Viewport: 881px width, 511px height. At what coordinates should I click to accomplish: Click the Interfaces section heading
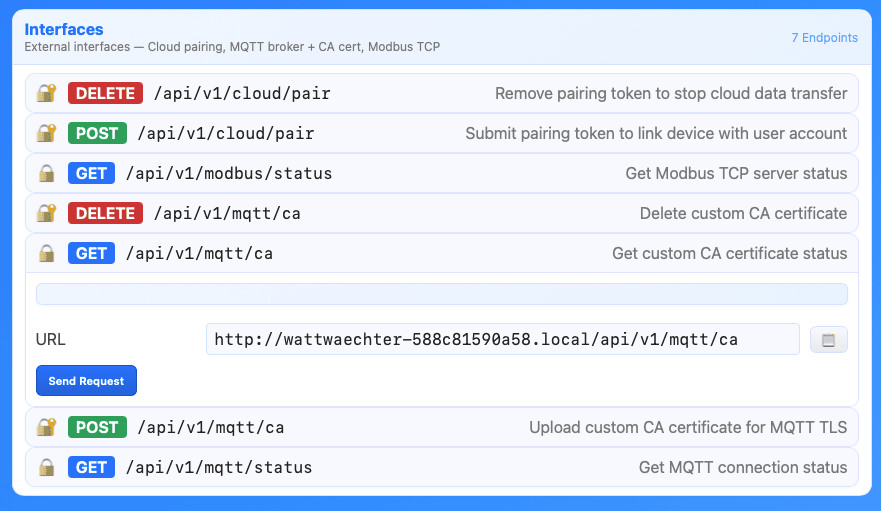63,29
